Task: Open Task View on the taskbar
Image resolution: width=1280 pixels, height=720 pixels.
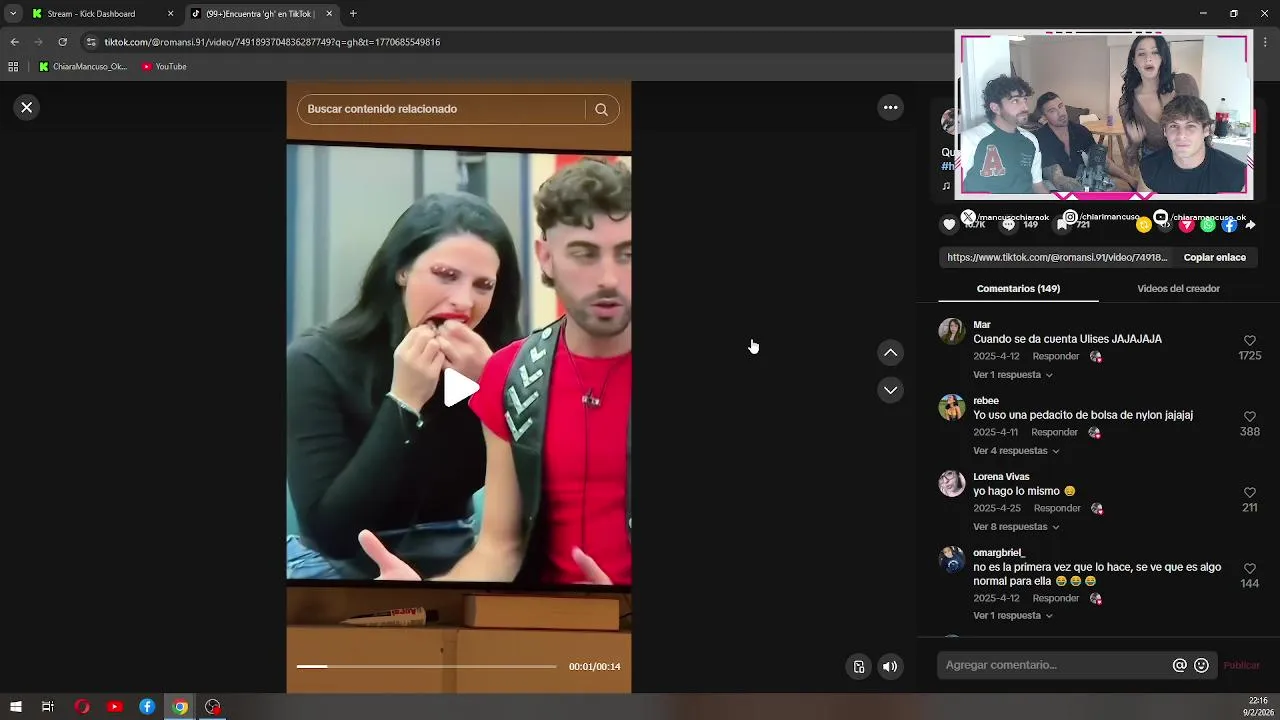Action: tap(47, 707)
